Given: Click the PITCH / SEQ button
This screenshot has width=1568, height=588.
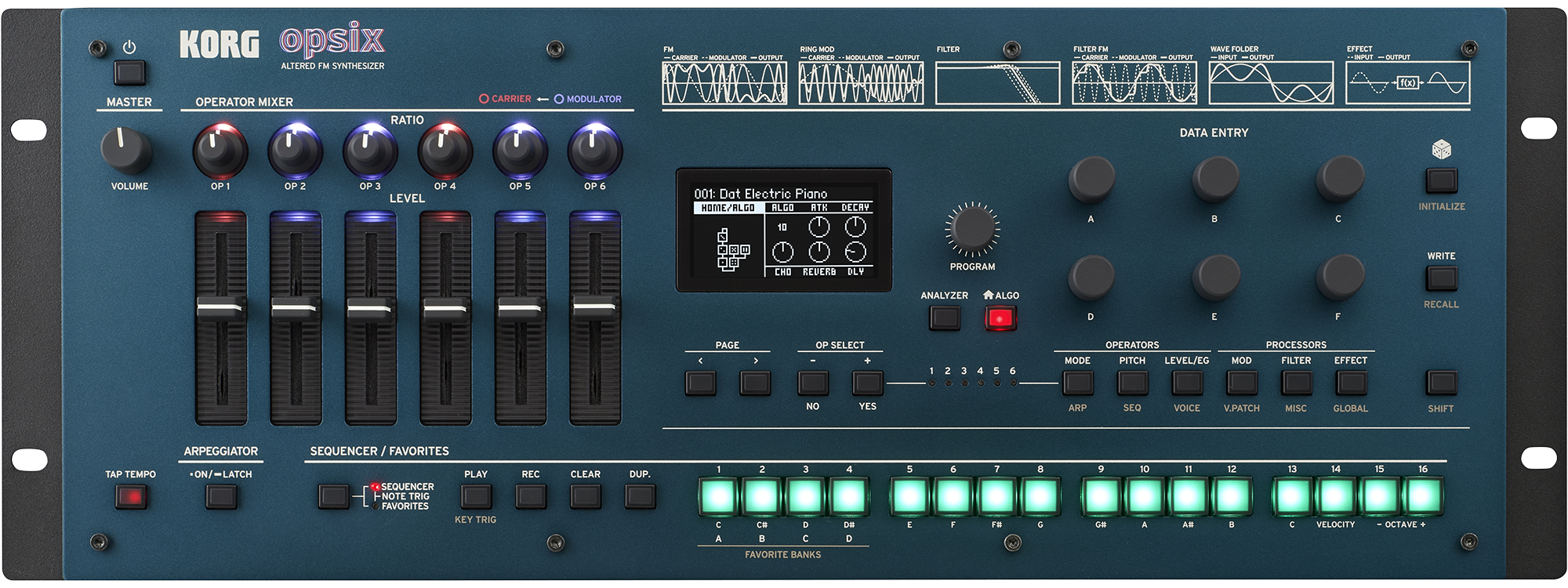Looking at the screenshot, I should point(1132,383).
